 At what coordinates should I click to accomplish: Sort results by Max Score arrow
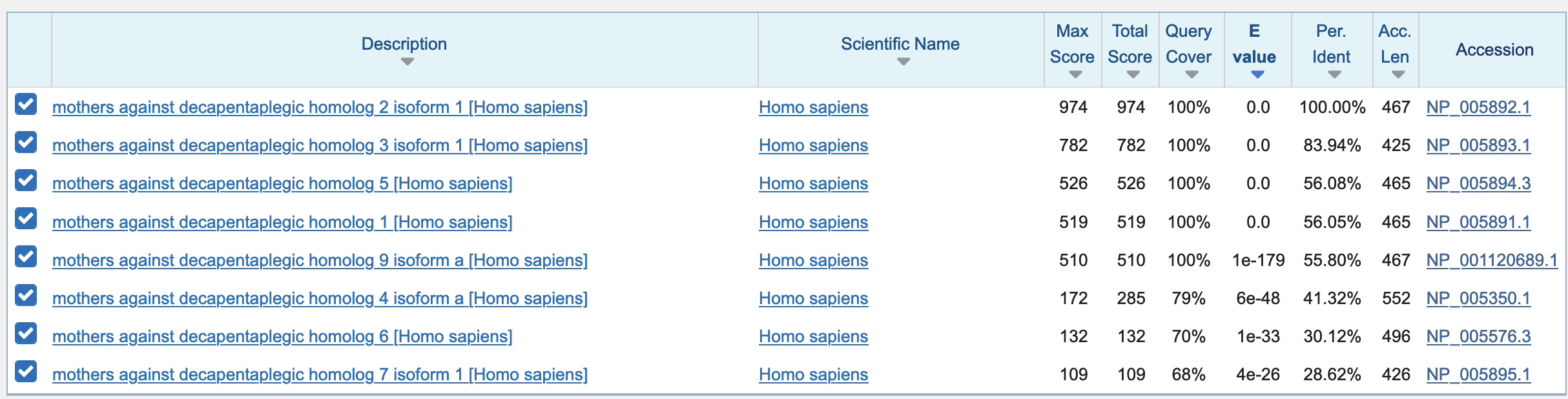[x=1075, y=75]
